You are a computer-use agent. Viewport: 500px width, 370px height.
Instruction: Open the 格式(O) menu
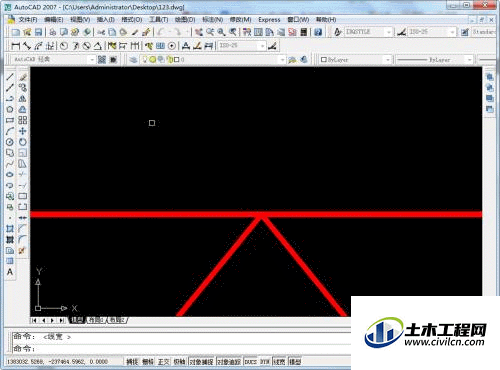coord(131,20)
